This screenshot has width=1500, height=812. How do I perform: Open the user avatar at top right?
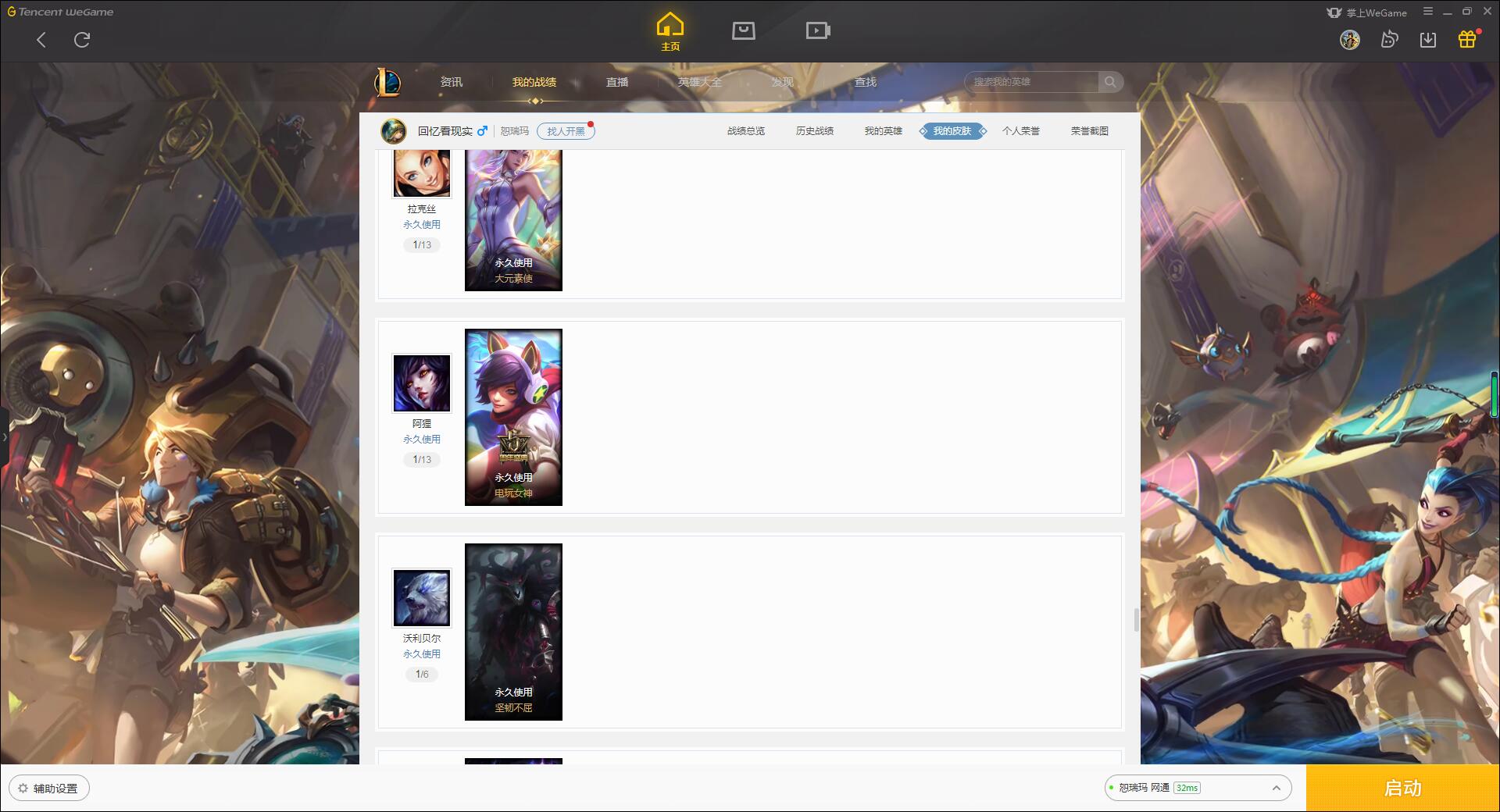pos(1349,40)
